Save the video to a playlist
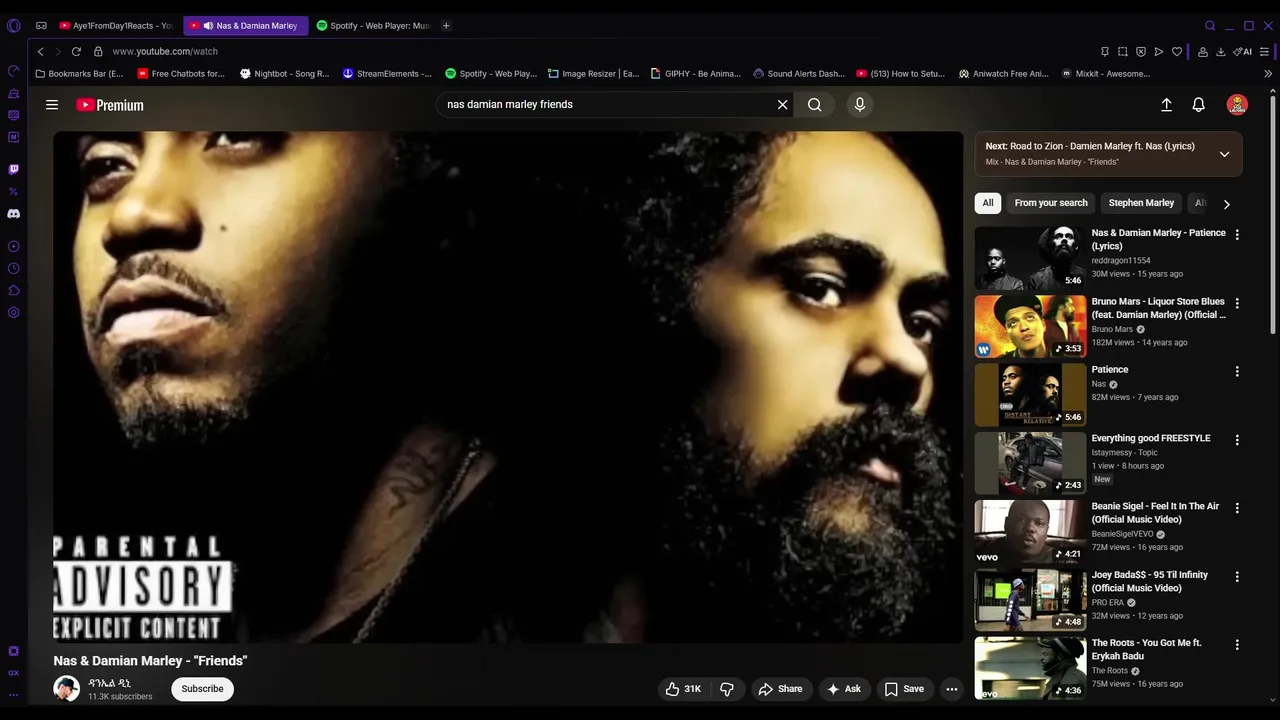The width and height of the screenshot is (1280, 720). point(904,689)
